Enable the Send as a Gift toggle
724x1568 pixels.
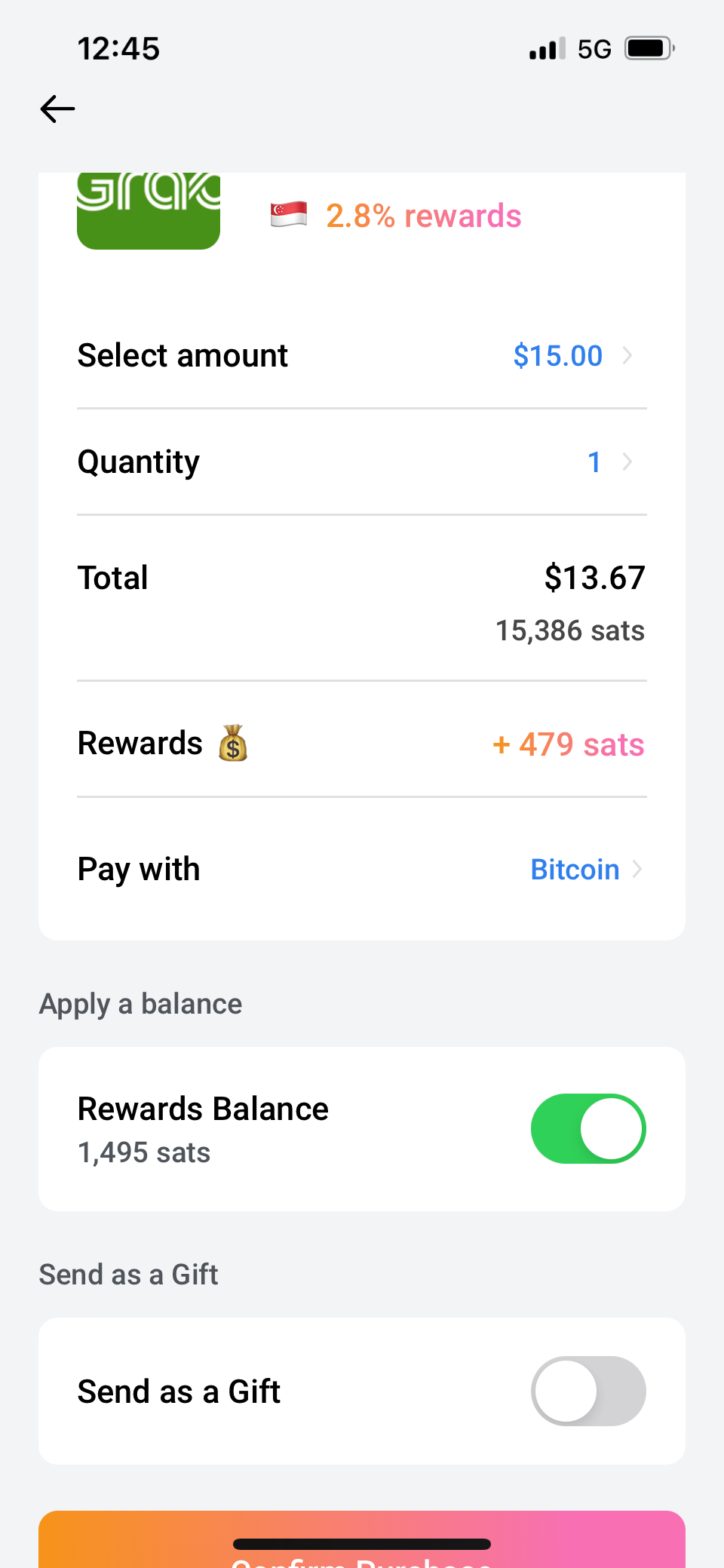pyautogui.click(x=588, y=1391)
